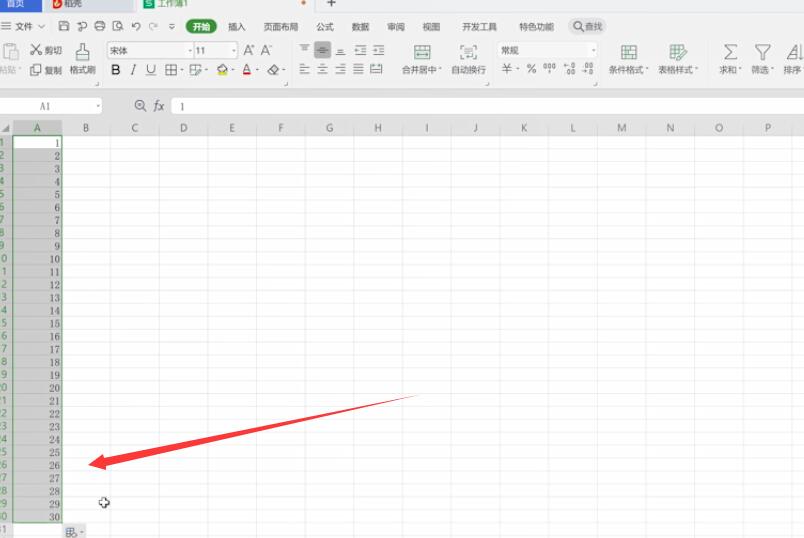Align text left
804x538 pixels.
(304, 69)
